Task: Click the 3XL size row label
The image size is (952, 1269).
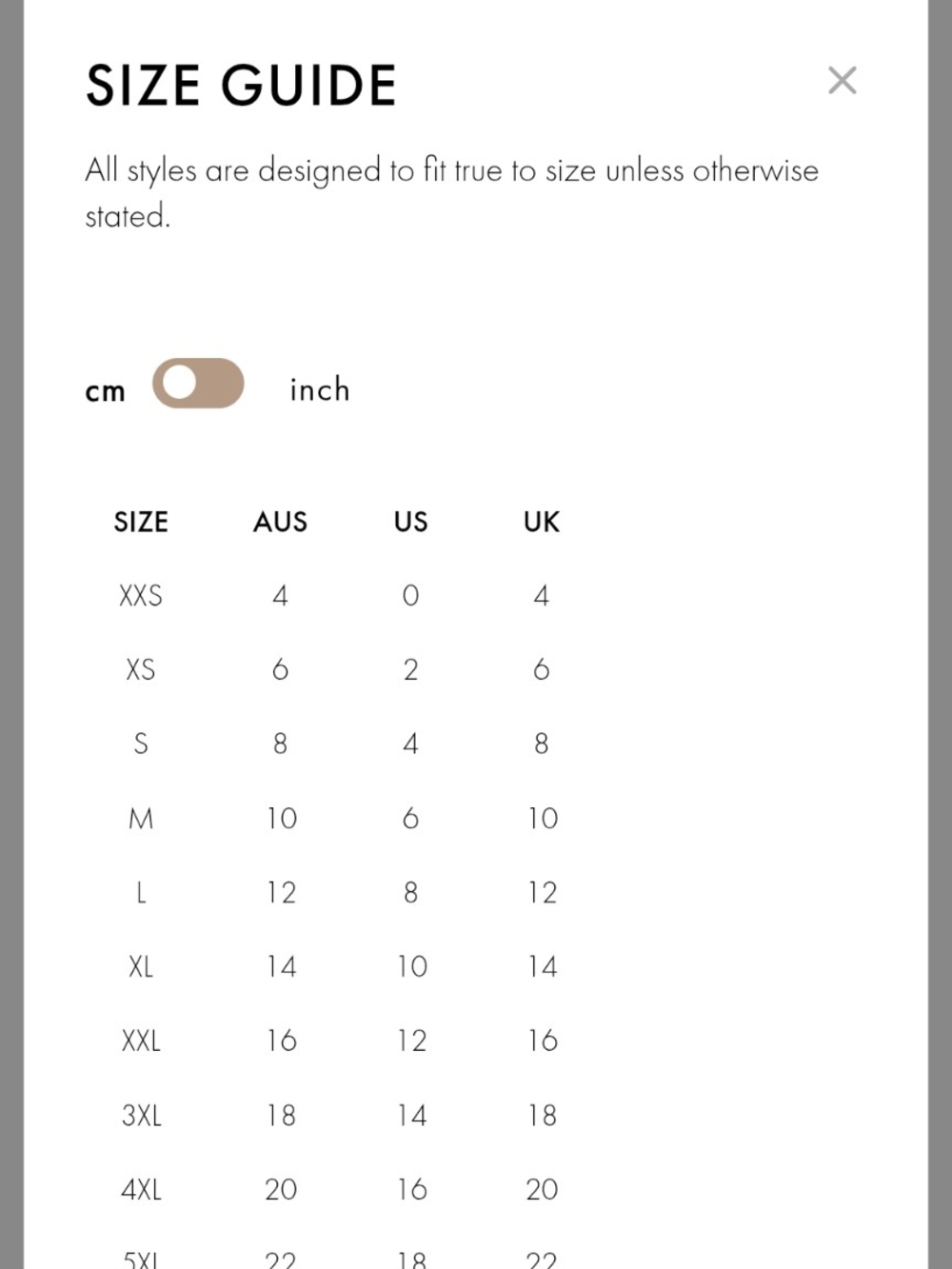Action: pyautogui.click(x=141, y=1115)
